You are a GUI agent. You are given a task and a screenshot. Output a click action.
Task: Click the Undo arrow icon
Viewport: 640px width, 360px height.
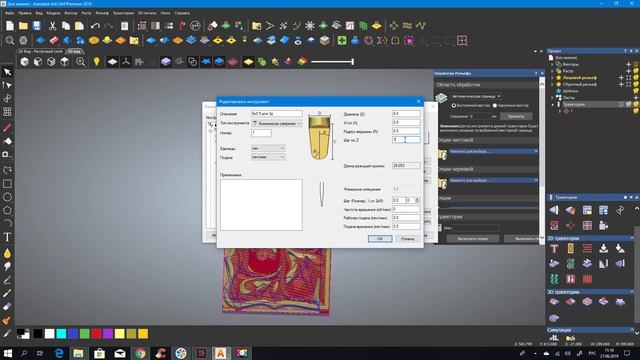pyautogui.click(x=95, y=26)
